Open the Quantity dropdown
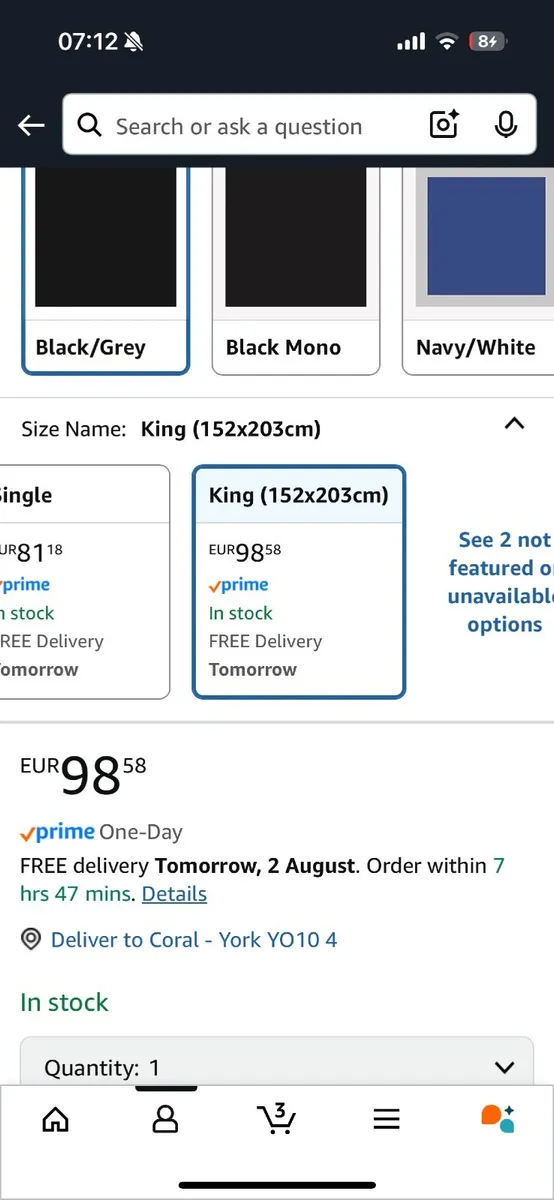 (277, 1066)
